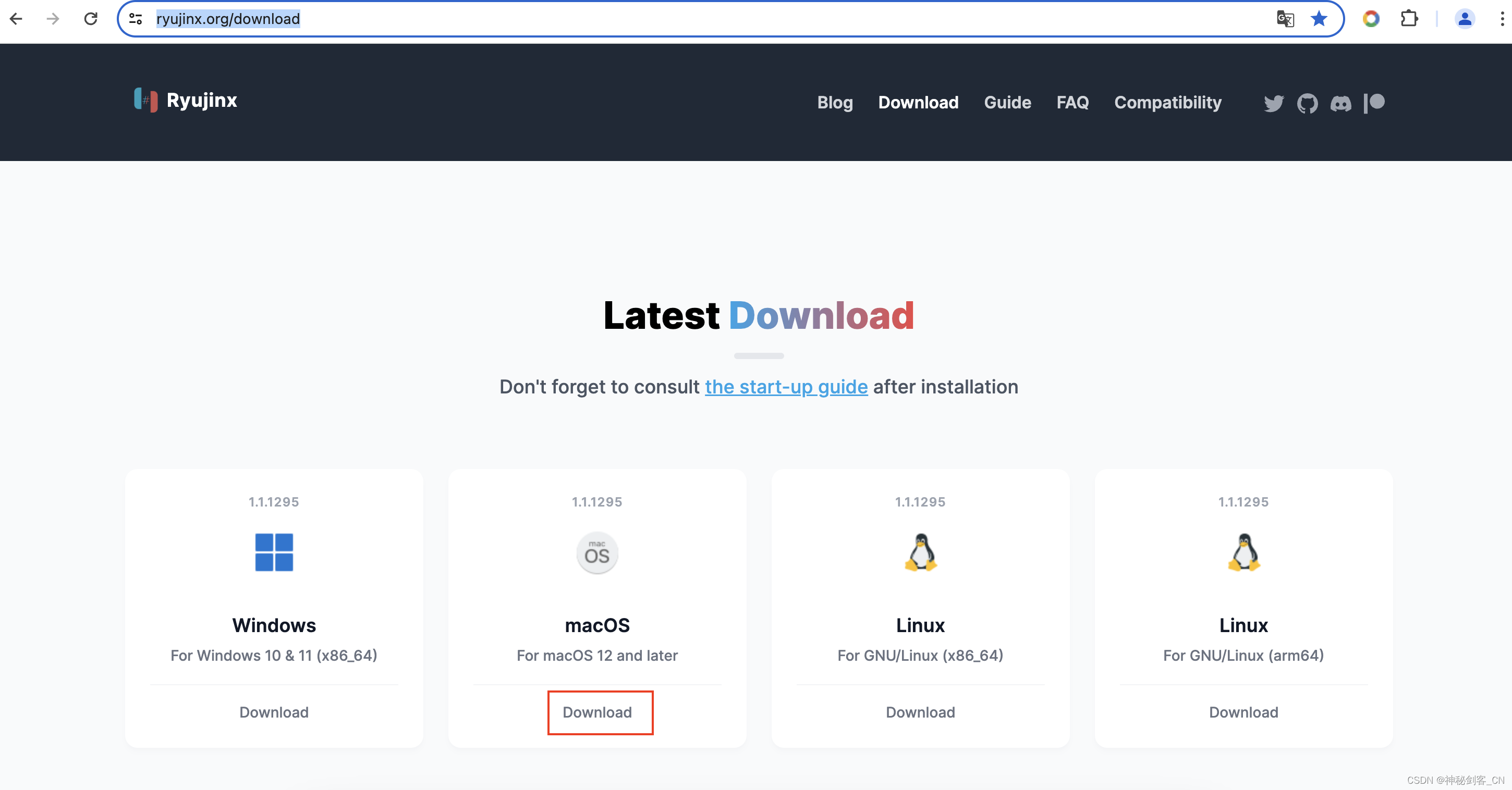Open the browser profile avatar

(1465, 19)
